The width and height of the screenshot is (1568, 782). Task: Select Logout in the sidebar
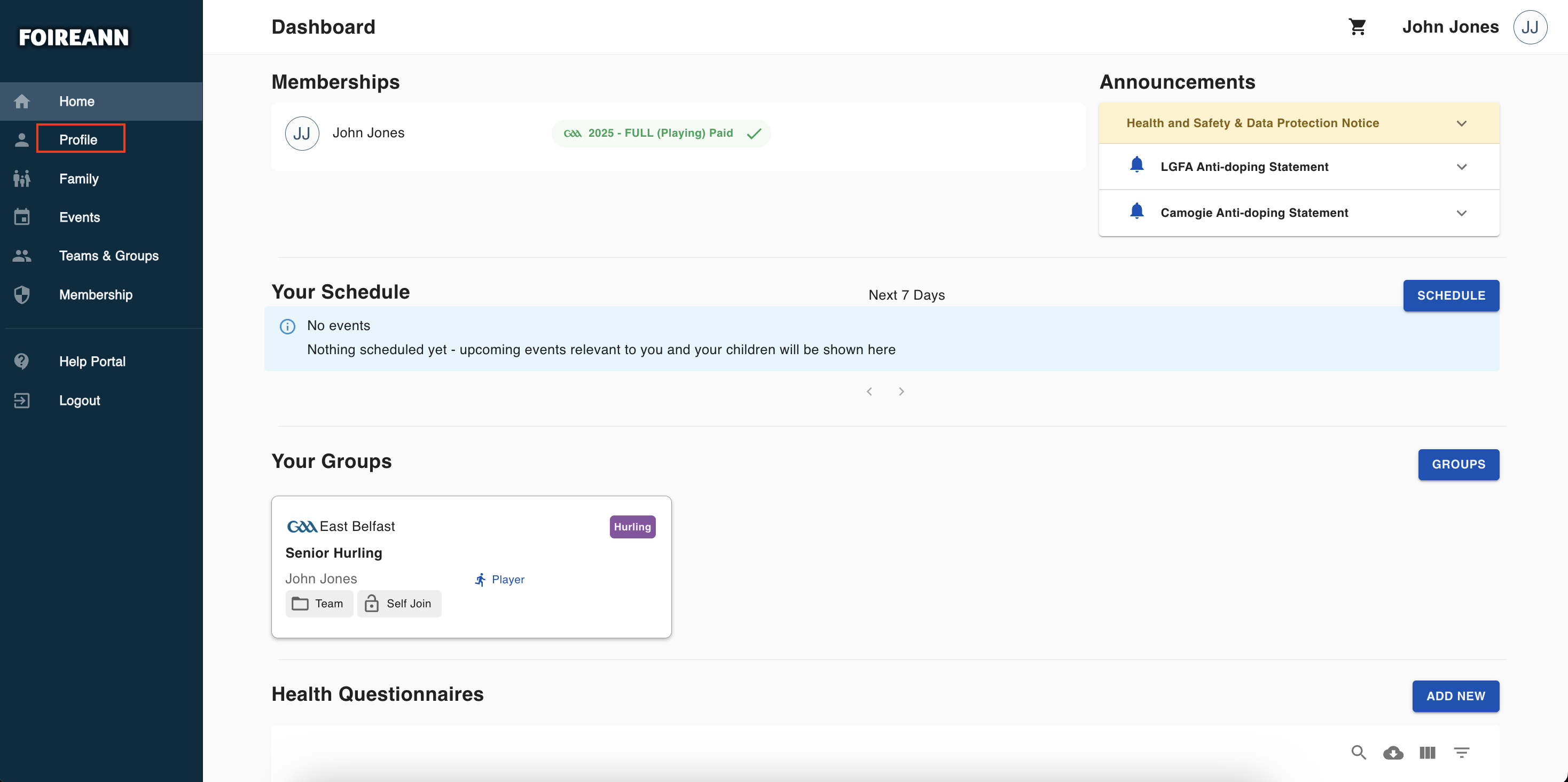(x=101, y=400)
